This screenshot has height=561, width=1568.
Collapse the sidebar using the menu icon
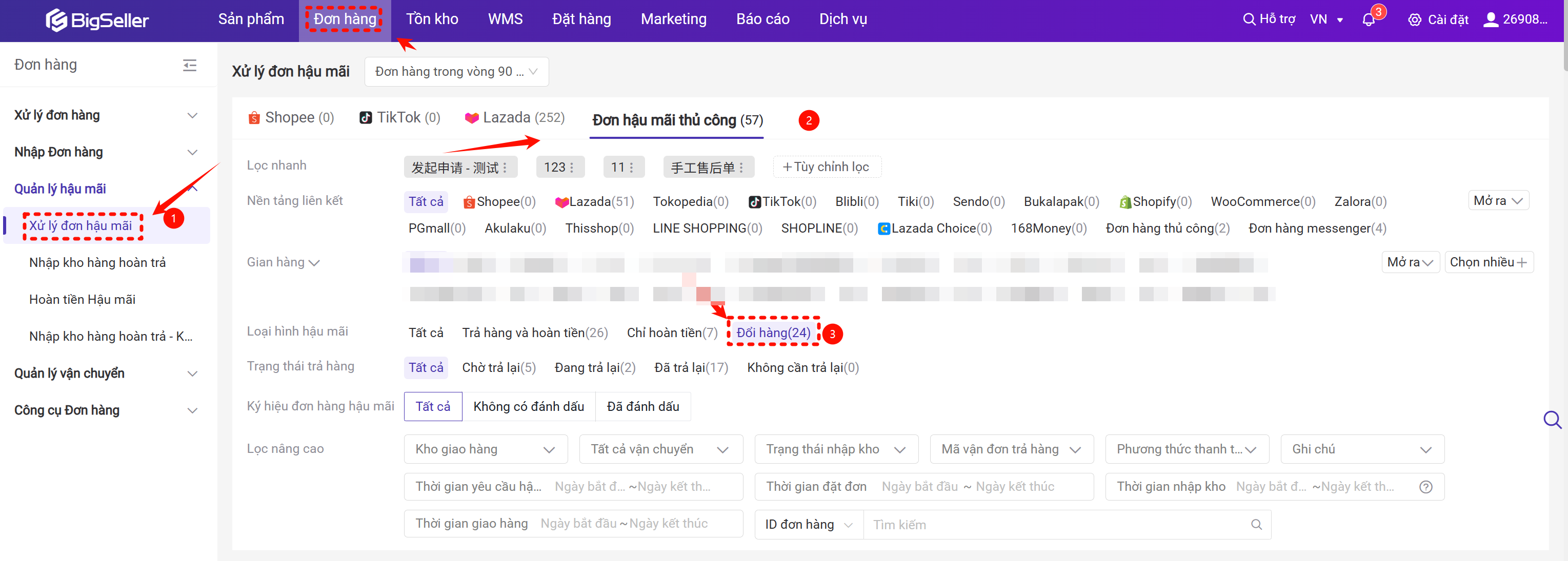point(189,65)
